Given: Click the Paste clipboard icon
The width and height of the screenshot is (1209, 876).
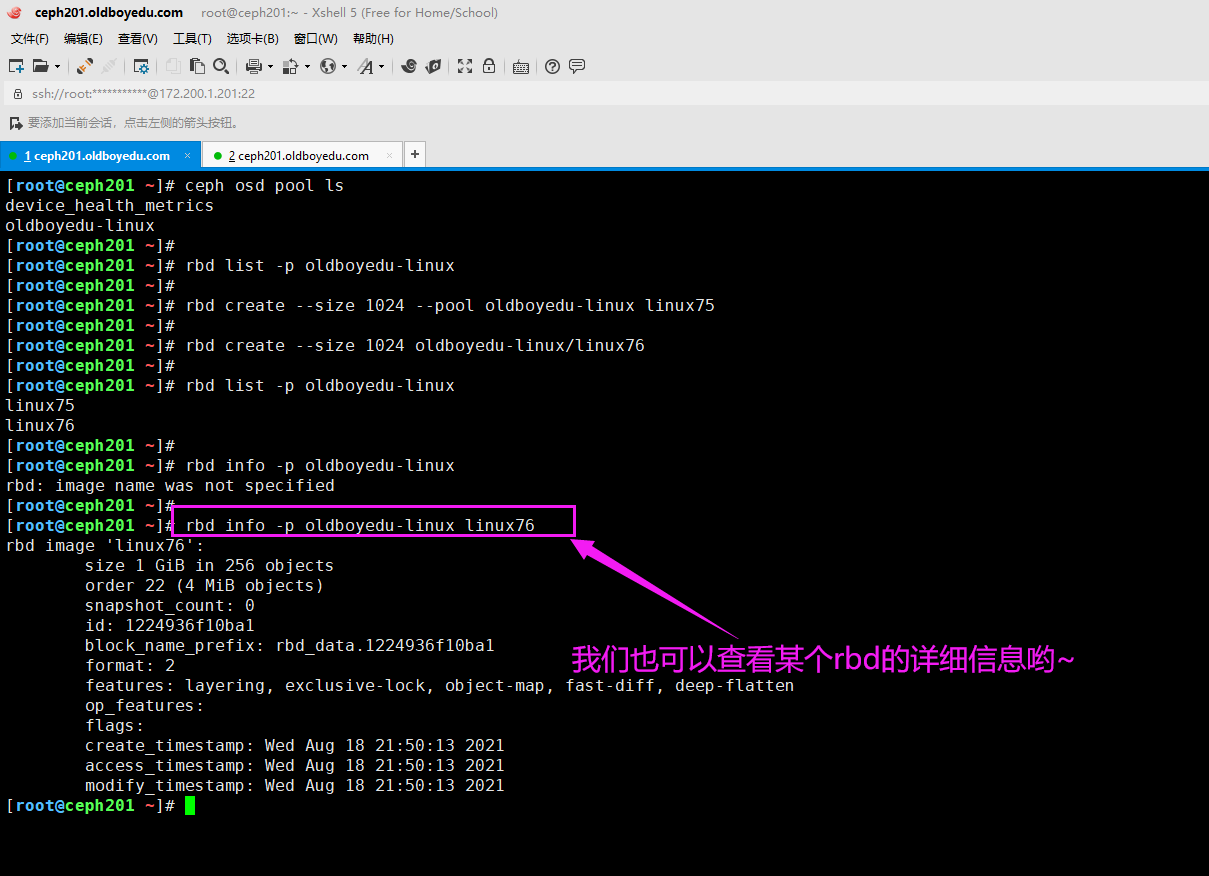Looking at the screenshot, I should 197,67.
